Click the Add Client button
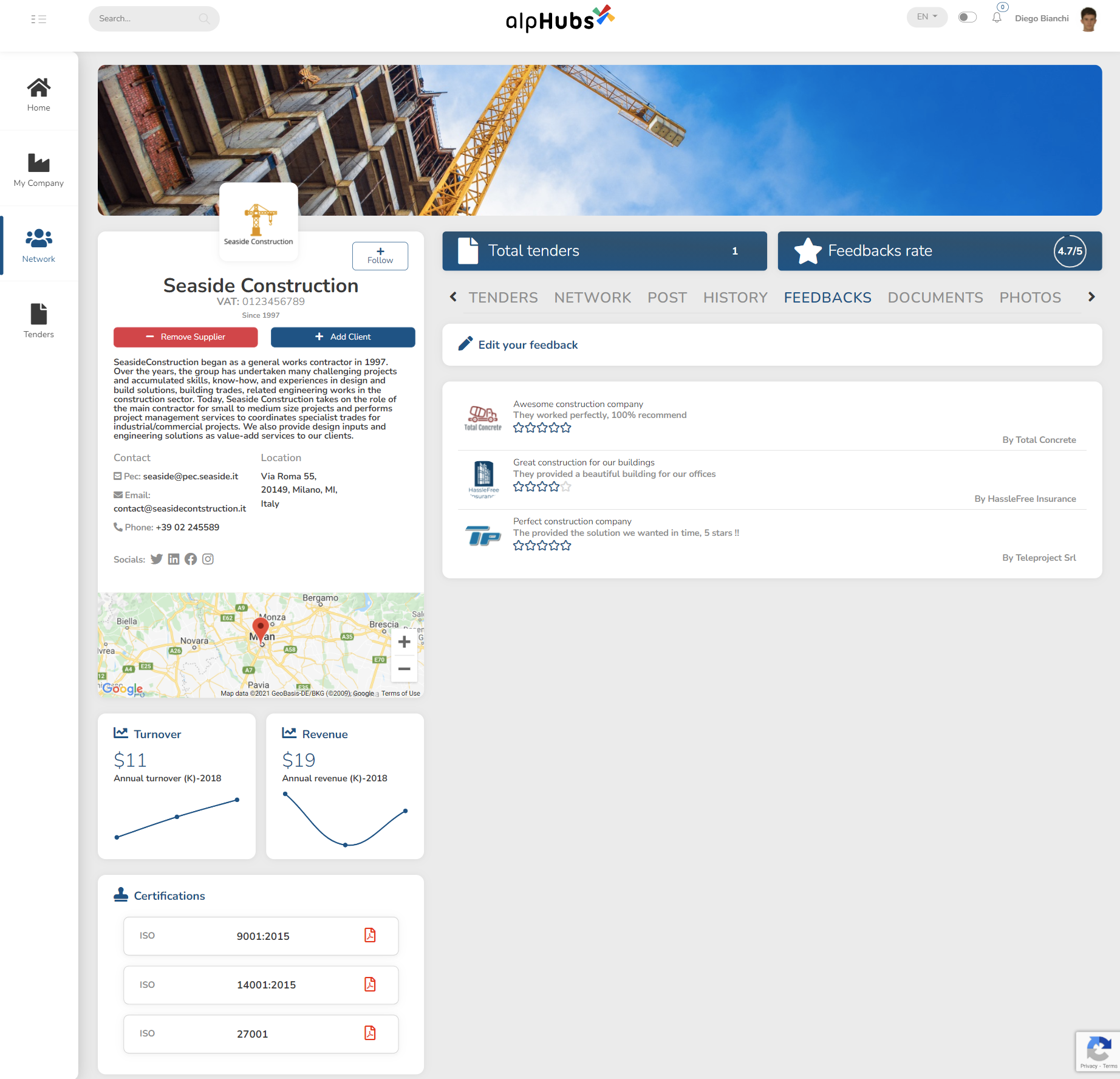 [x=343, y=337]
